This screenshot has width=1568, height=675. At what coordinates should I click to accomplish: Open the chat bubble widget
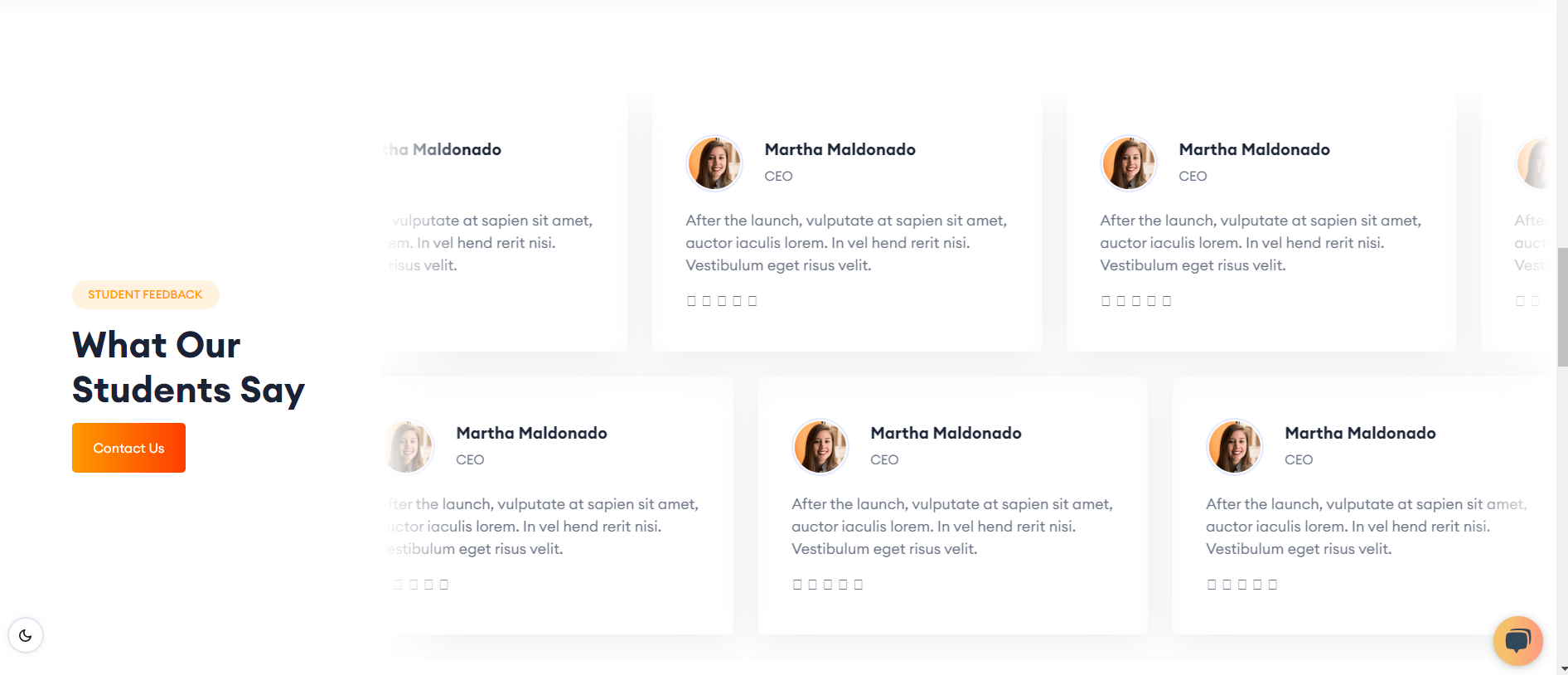[1517, 640]
